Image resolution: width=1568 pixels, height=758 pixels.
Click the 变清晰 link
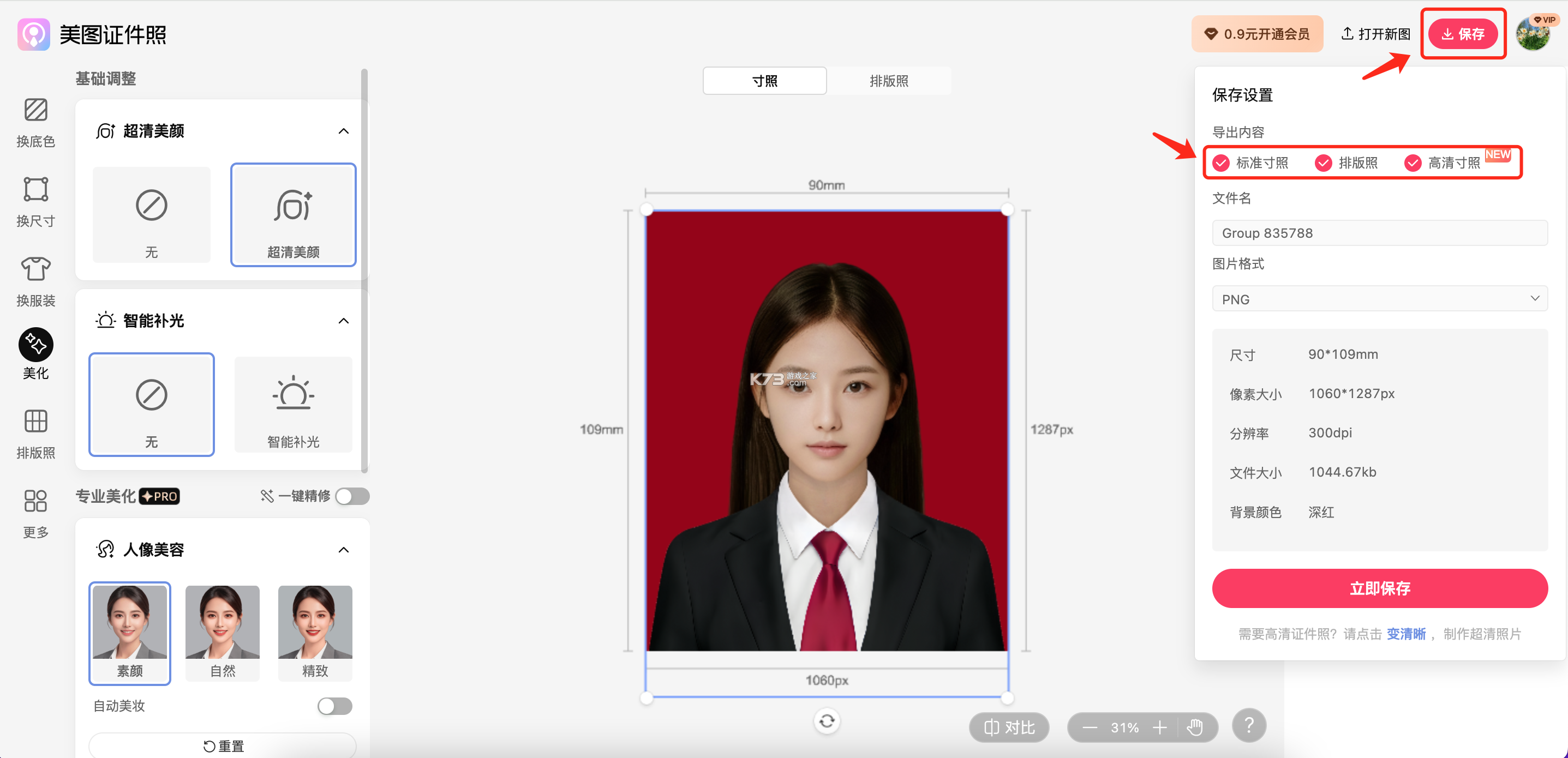pyautogui.click(x=1406, y=634)
